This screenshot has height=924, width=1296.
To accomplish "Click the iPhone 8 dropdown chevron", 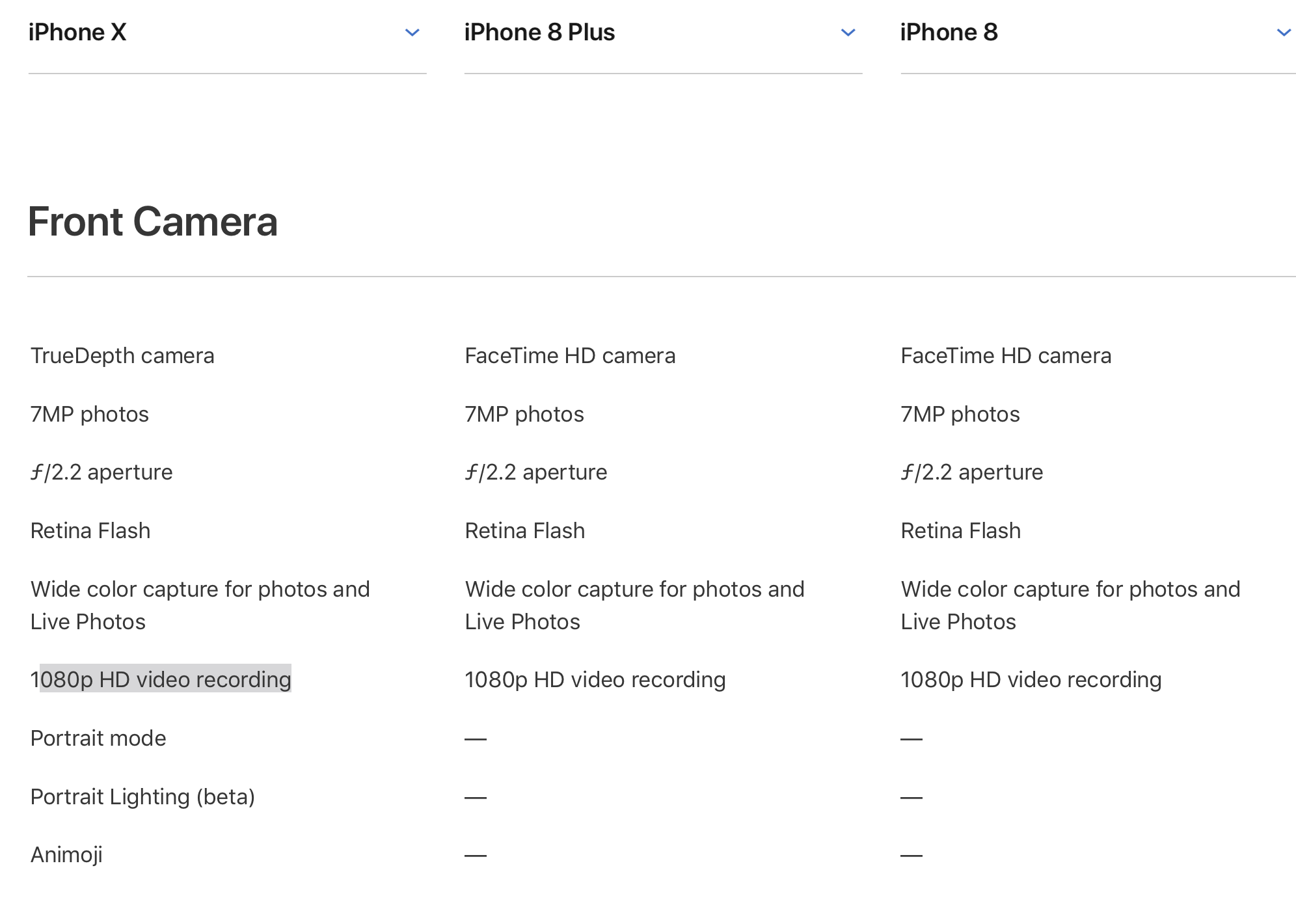I will point(1284,33).
